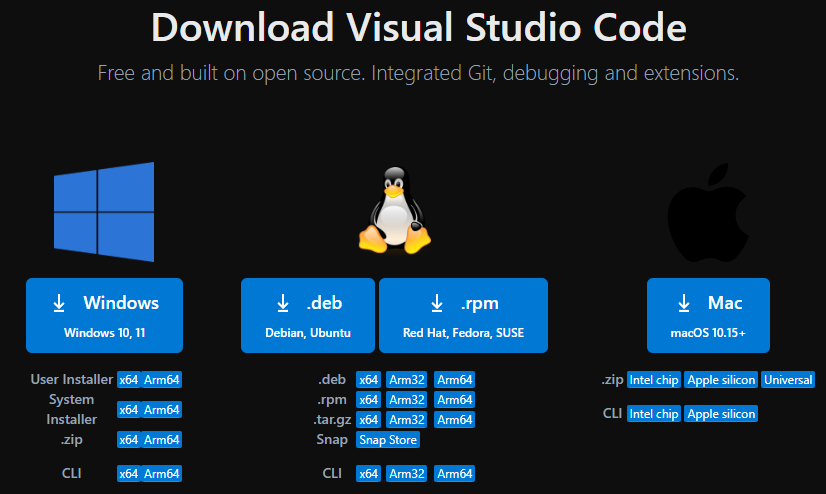This screenshot has height=494, width=826.
Task: Get the Mac .zip for Intel chip
Action: point(654,380)
